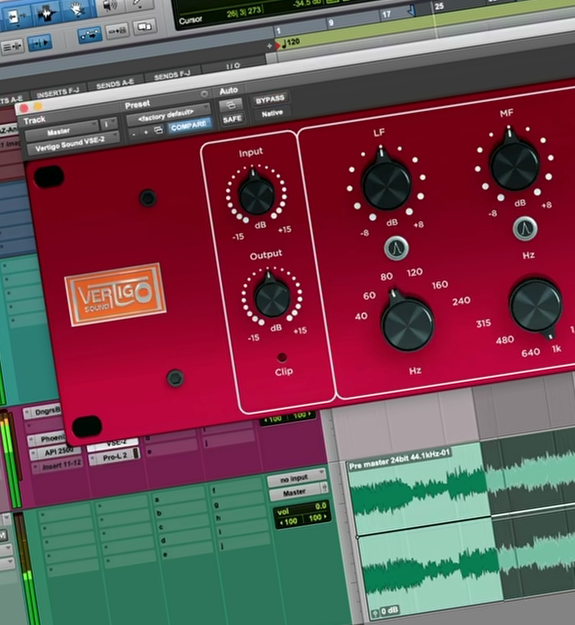The width and height of the screenshot is (575, 625).
Task: Select next preset with plus button
Action: pyautogui.click(x=146, y=132)
